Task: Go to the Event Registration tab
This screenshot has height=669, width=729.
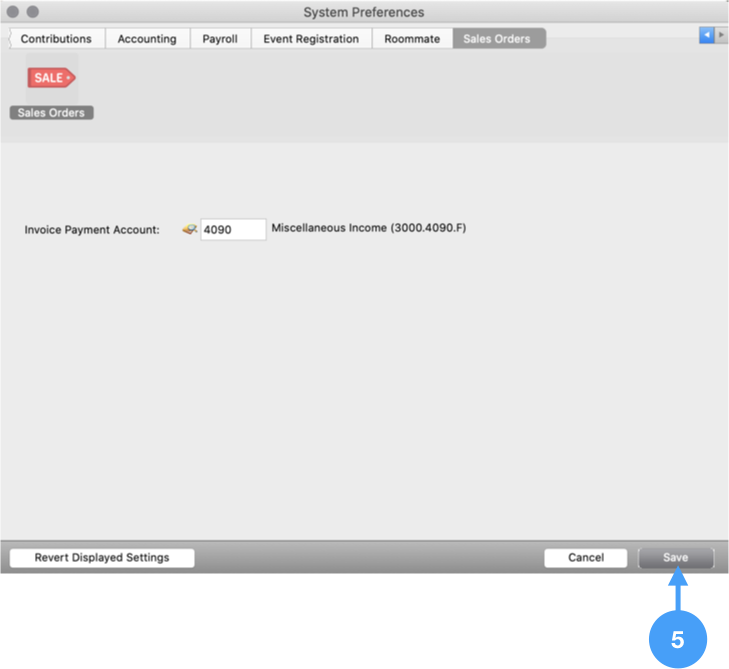Action: tap(311, 39)
